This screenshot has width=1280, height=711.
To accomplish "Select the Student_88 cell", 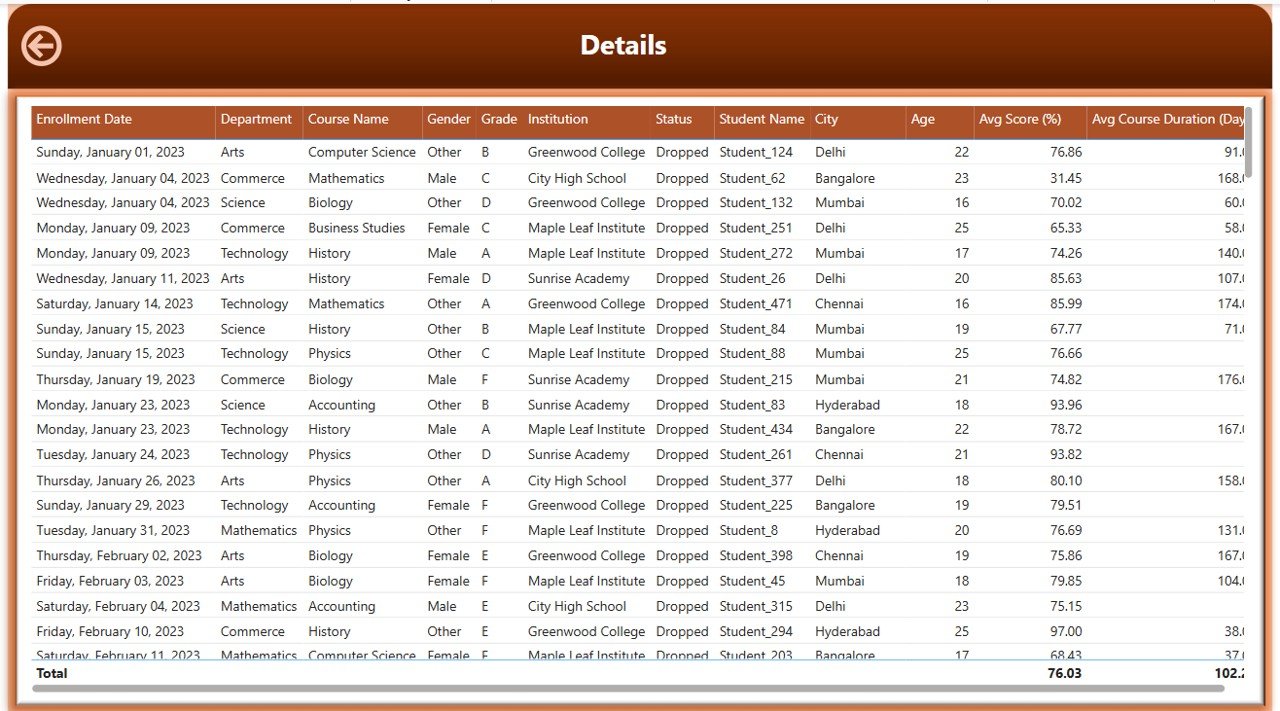I will (752, 353).
